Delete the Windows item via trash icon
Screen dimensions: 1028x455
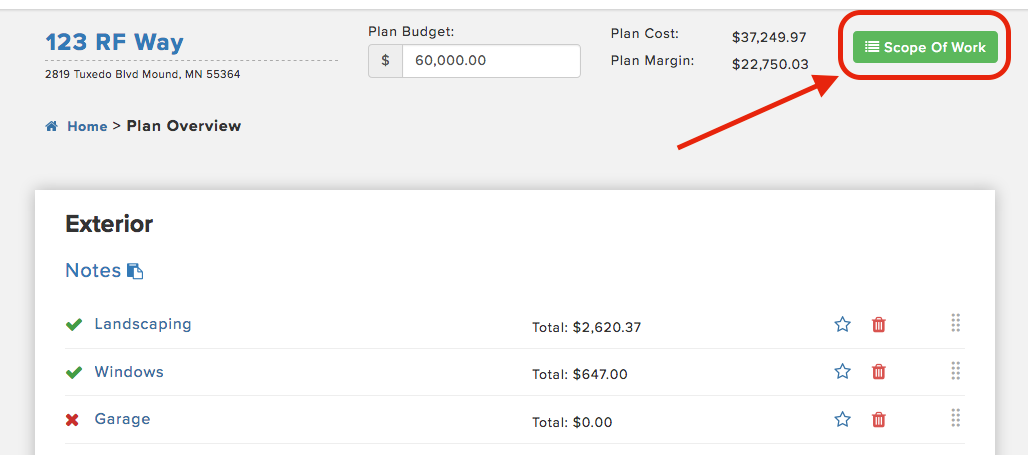coord(879,372)
